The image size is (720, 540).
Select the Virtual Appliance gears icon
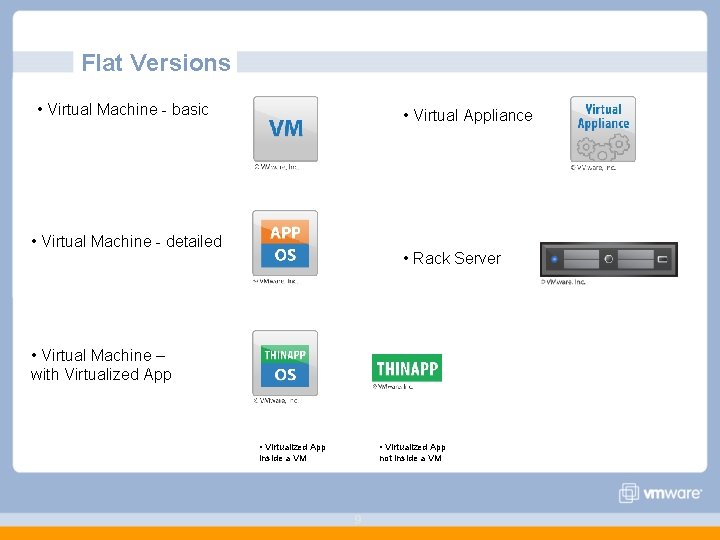[x=603, y=129]
